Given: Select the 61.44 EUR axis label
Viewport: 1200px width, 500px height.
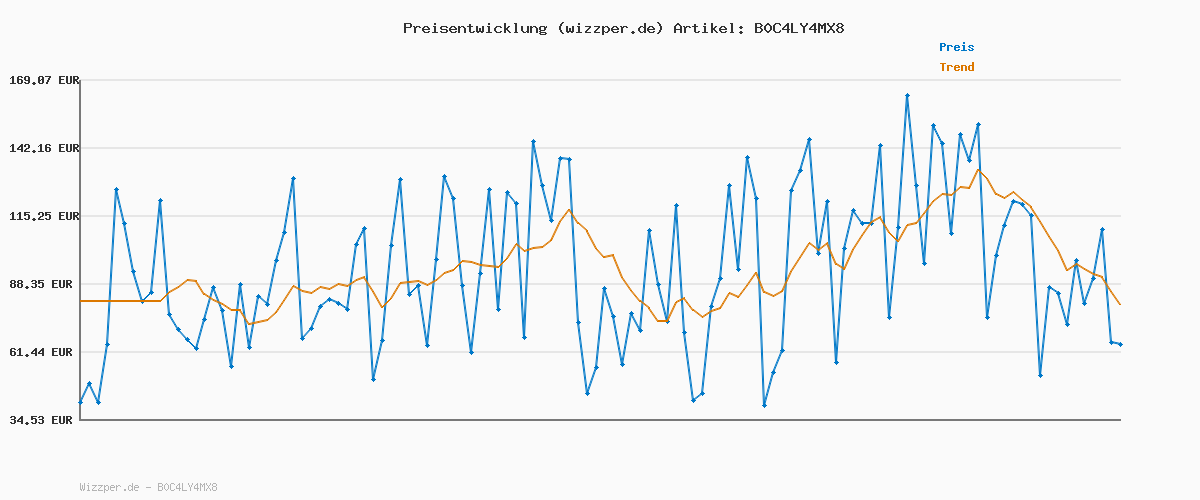Looking at the screenshot, I should coord(42,352).
